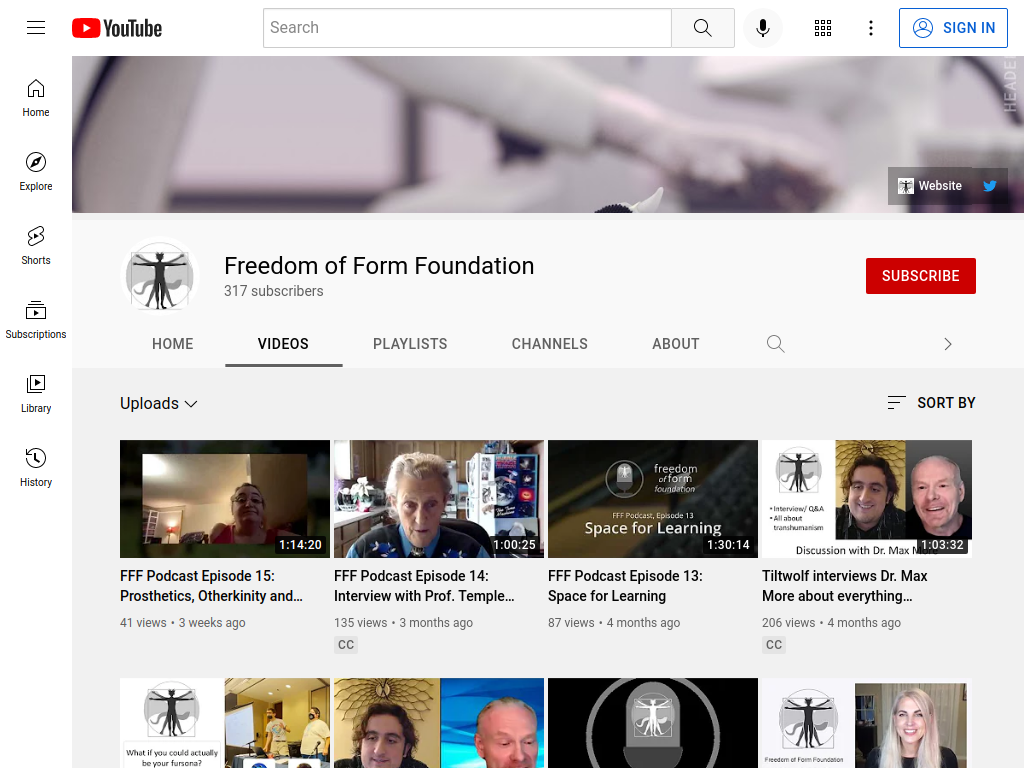Image resolution: width=1024 pixels, height=768 pixels.
Task: Open Library in the sidebar
Action: click(36, 394)
